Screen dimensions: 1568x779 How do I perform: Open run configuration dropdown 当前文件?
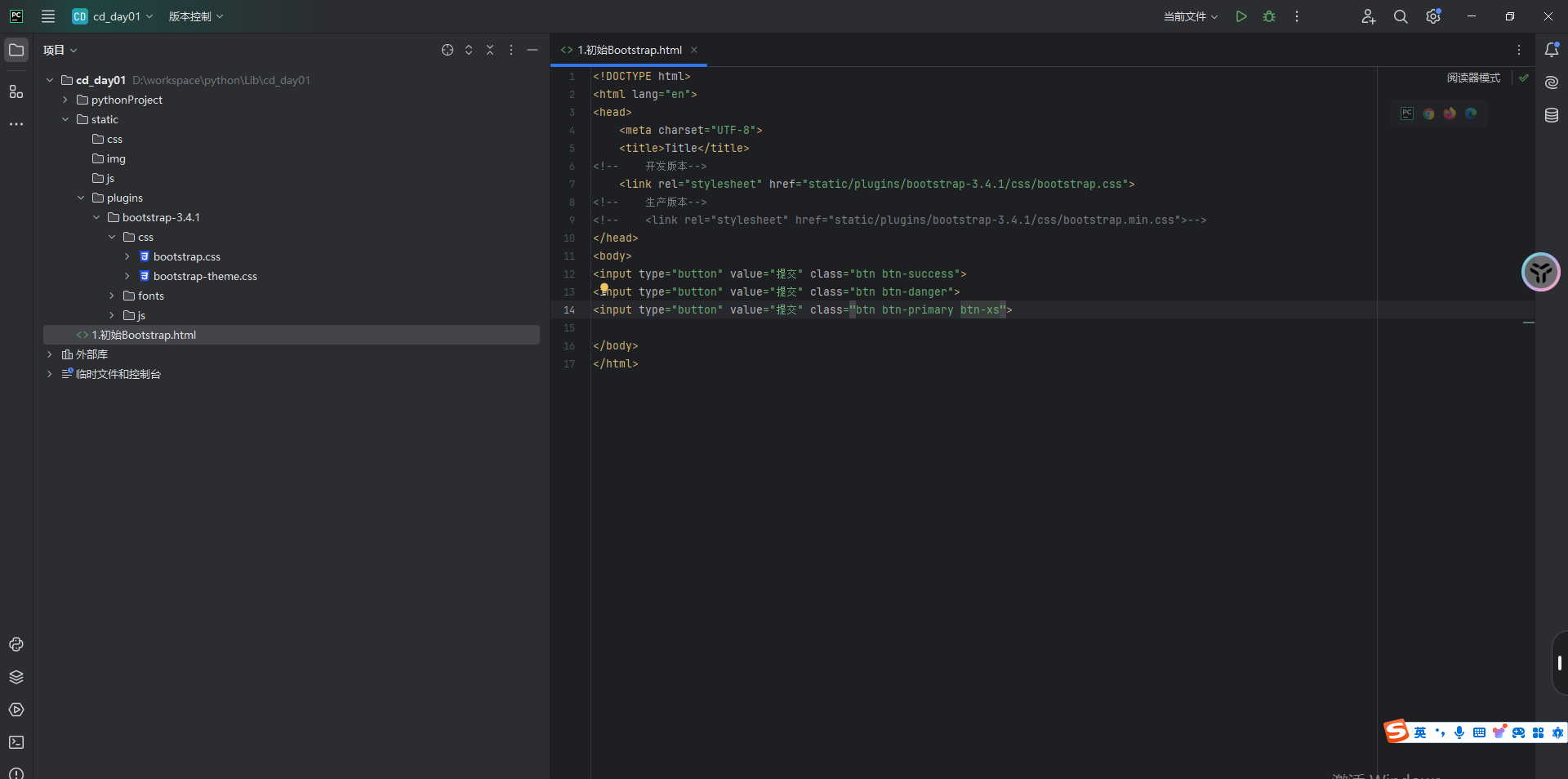coord(1191,16)
